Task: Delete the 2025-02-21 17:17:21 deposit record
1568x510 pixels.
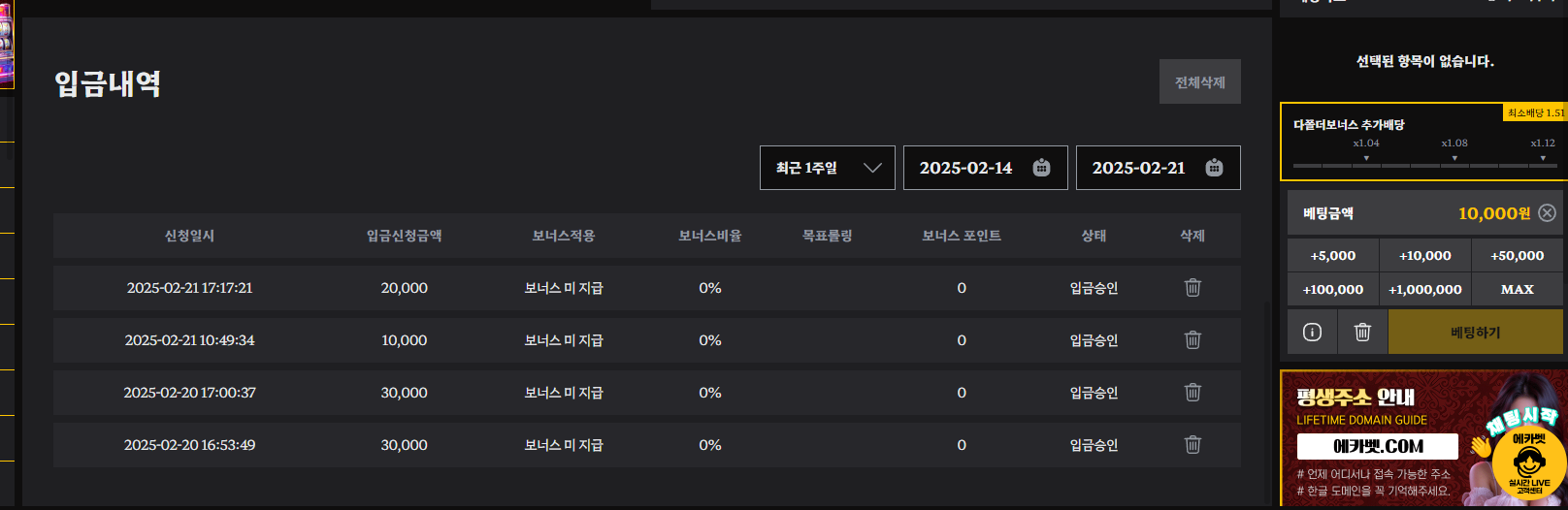Action: [1192, 288]
